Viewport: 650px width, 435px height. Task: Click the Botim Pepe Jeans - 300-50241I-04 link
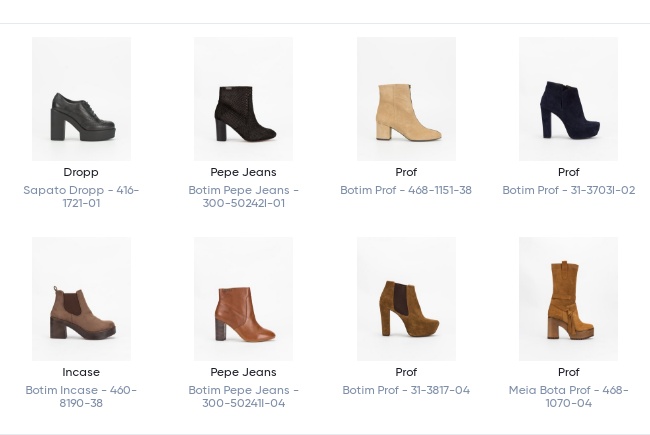click(x=243, y=396)
